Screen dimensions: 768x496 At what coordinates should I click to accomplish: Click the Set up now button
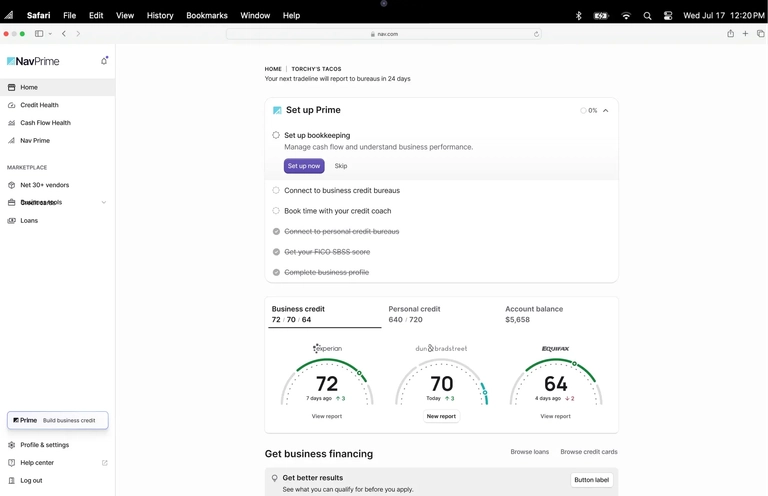point(304,166)
